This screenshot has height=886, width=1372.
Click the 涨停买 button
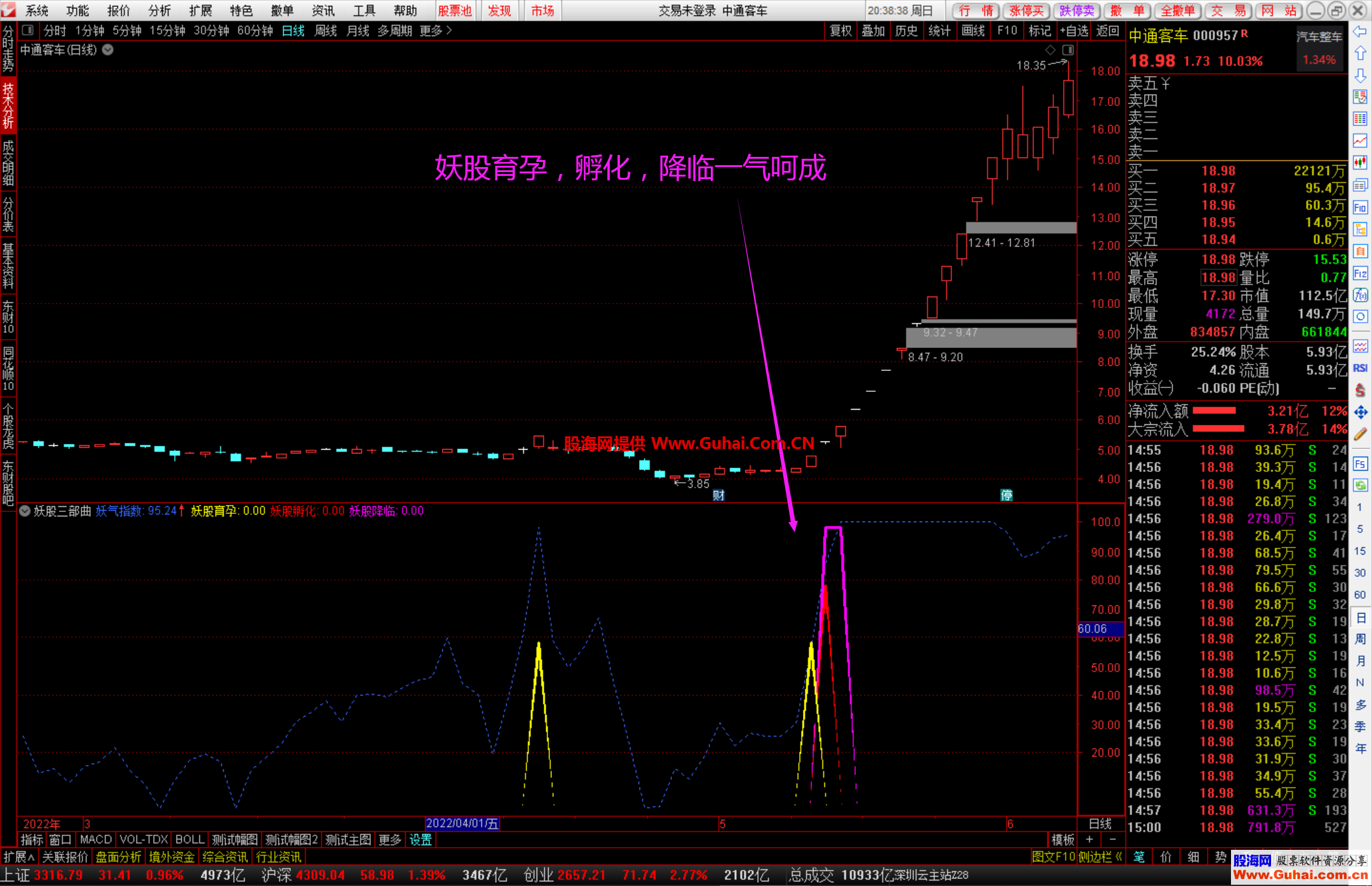coord(1026,11)
